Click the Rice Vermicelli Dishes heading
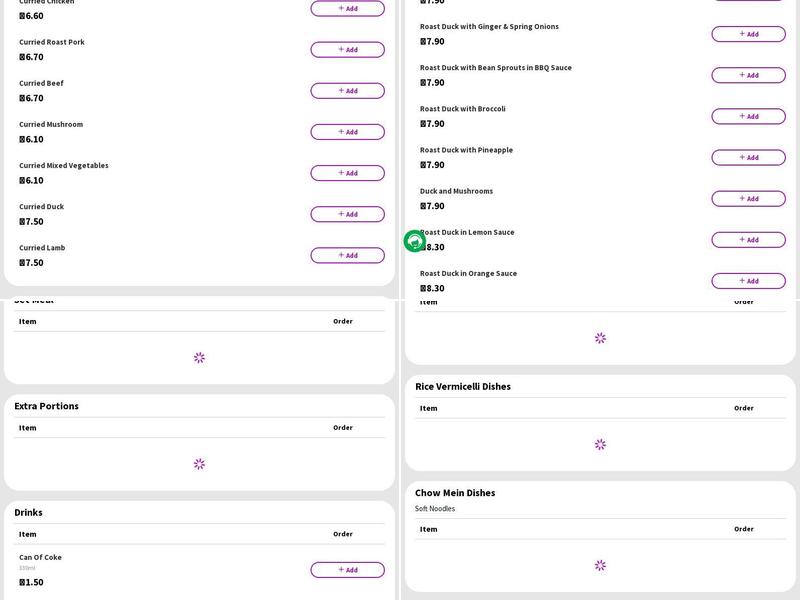800x600 pixels. pyautogui.click(x=463, y=386)
